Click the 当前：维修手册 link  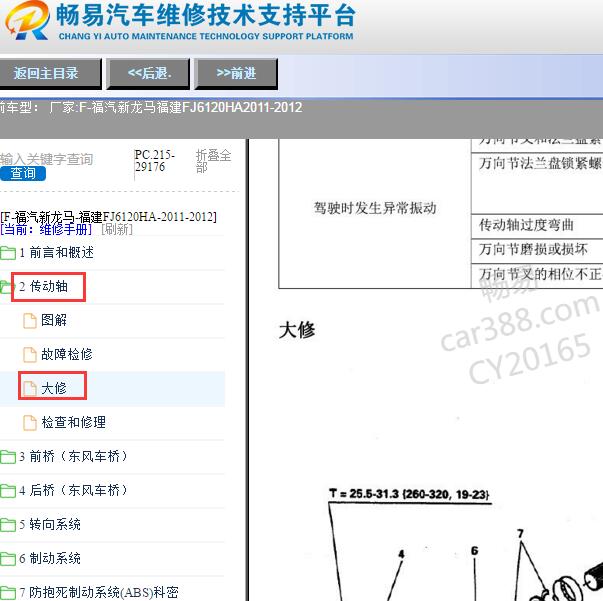click(x=46, y=230)
